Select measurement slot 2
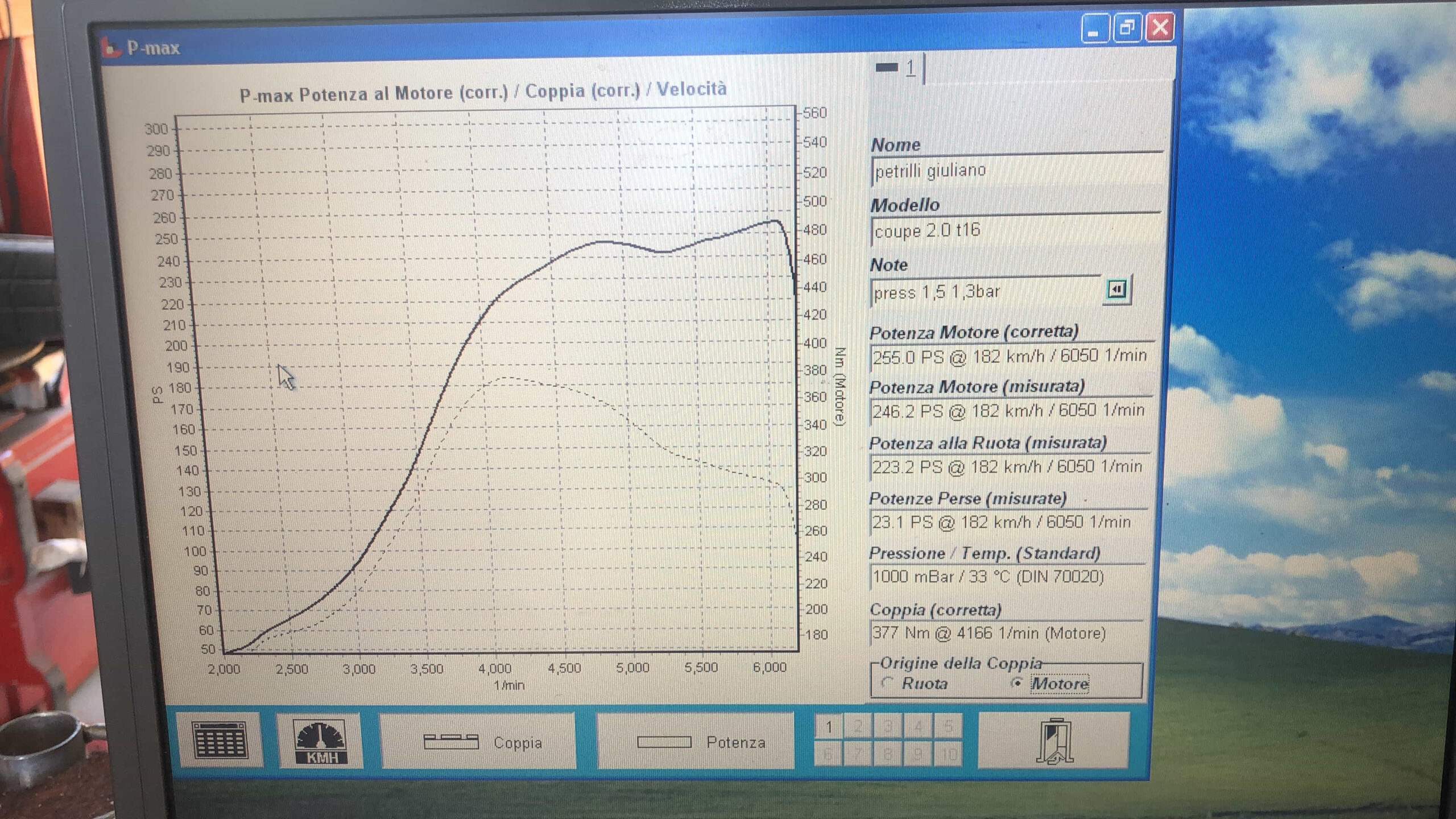Image resolution: width=1456 pixels, height=819 pixels. [858, 726]
